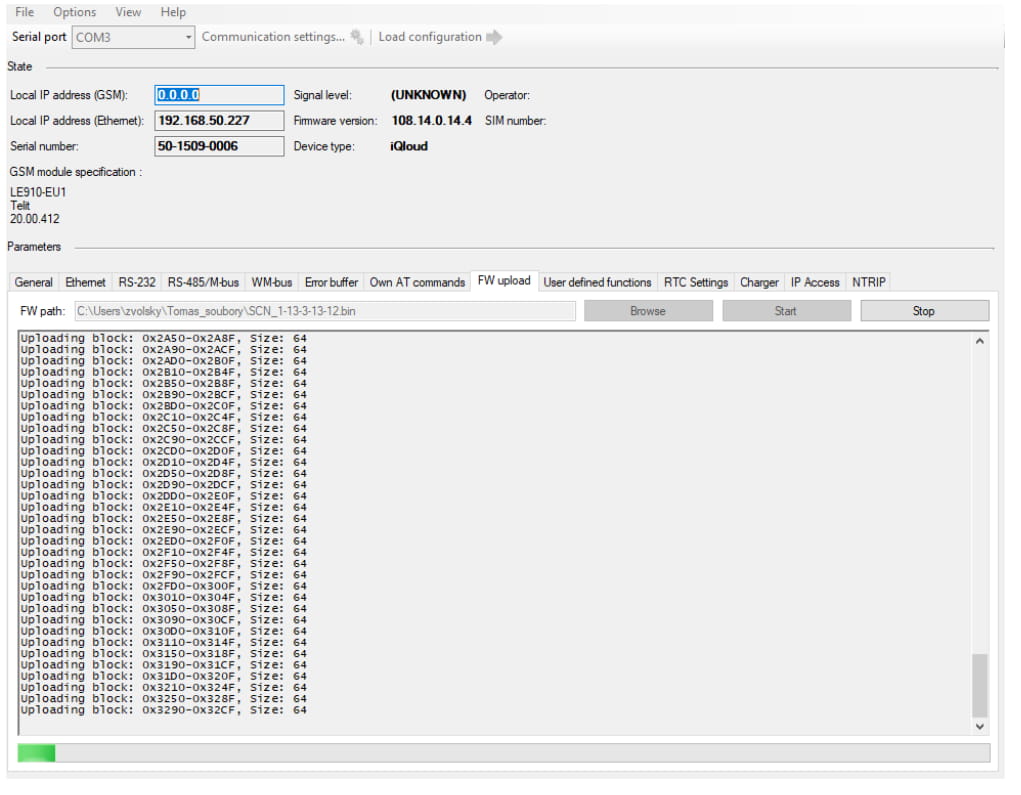Click the 20.00.412 module version text
This screenshot has width=1021, height=795.
tap(35, 219)
